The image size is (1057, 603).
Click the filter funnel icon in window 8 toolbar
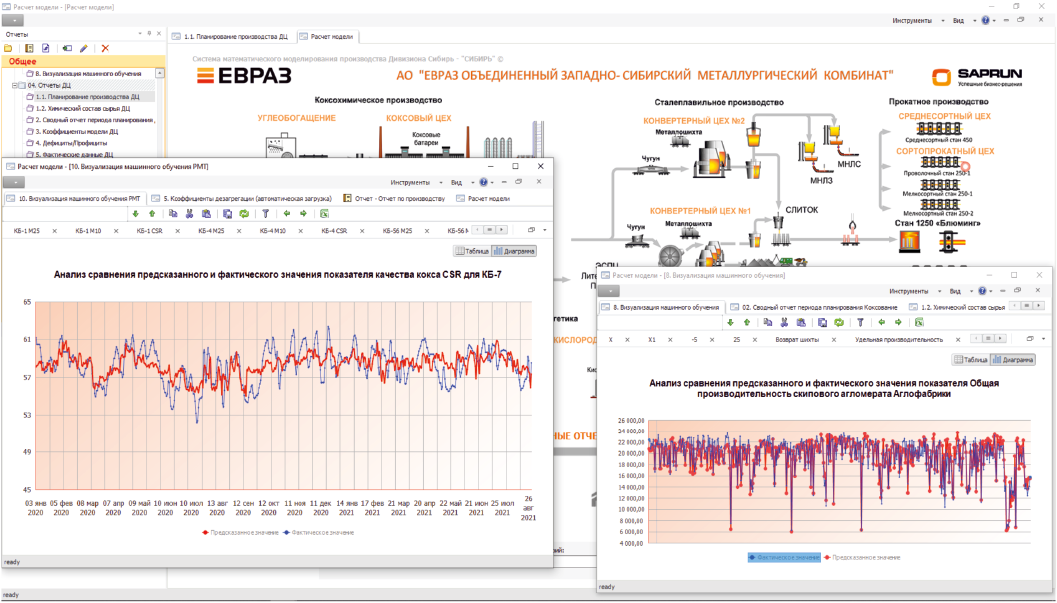pos(860,323)
